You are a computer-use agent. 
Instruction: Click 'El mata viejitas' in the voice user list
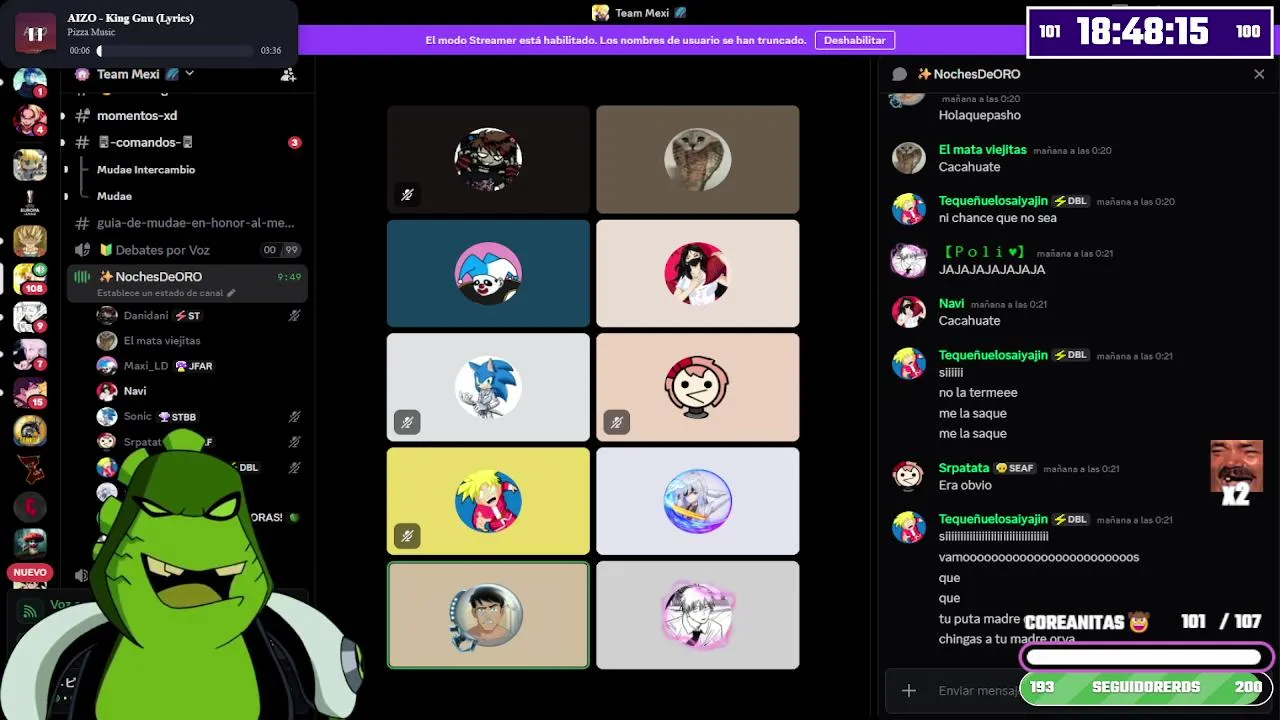pyautogui.click(x=162, y=341)
